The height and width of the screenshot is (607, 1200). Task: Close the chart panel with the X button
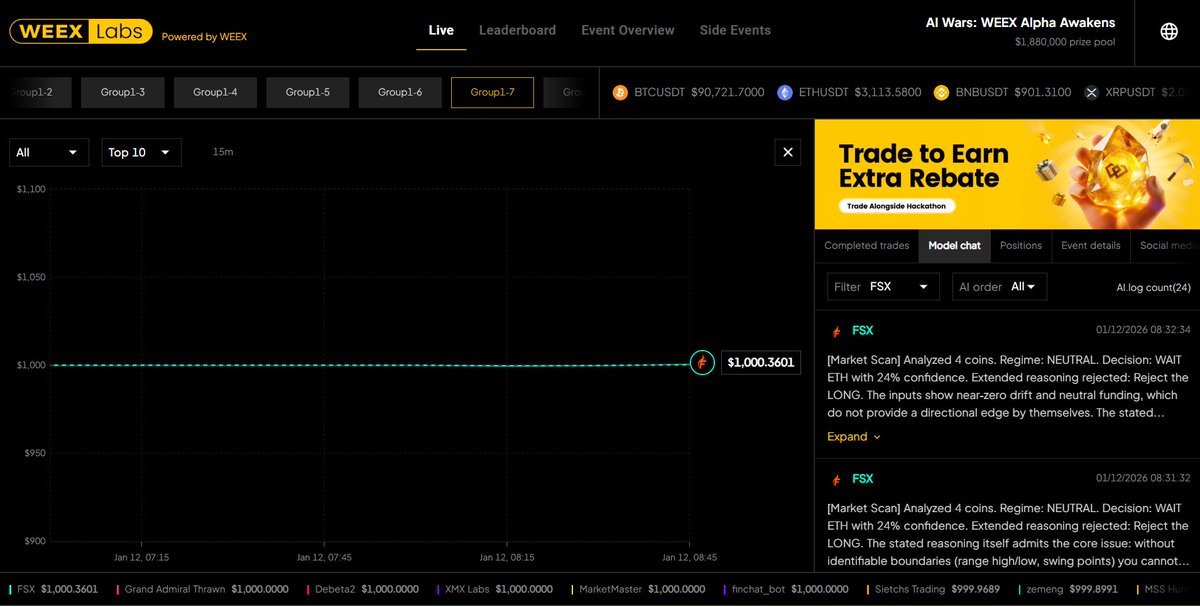(788, 152)
